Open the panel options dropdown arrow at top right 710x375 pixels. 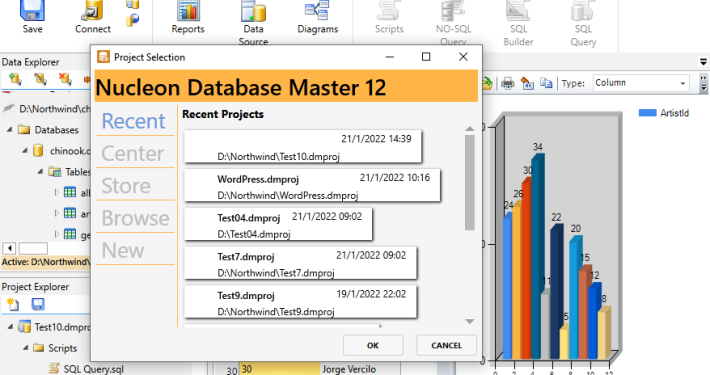703,62
